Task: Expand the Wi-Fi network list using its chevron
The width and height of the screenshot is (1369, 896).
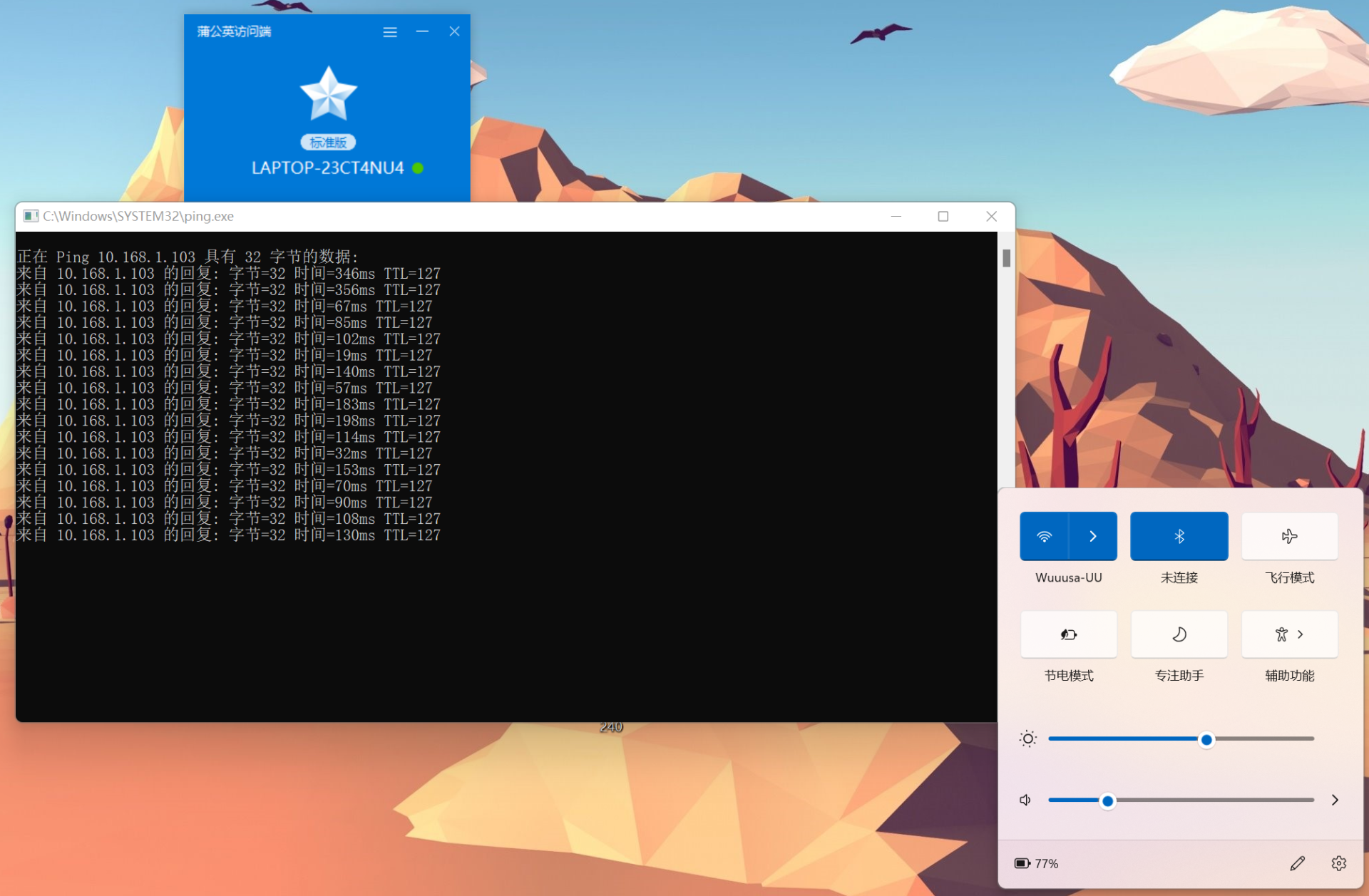Action: 1092,536
